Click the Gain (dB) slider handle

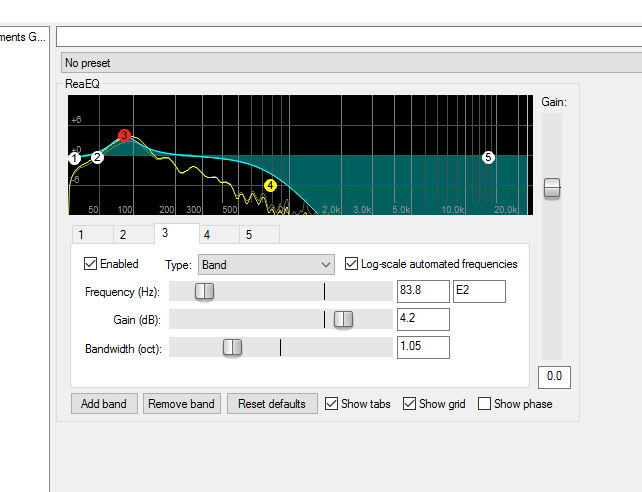[x=343, y=319]
